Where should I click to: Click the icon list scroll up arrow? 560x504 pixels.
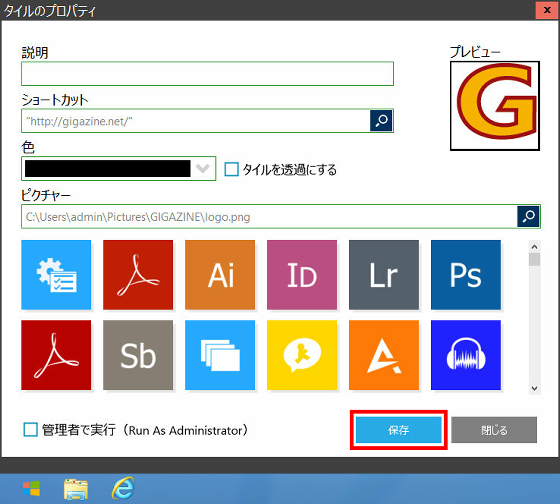(534, 246)
